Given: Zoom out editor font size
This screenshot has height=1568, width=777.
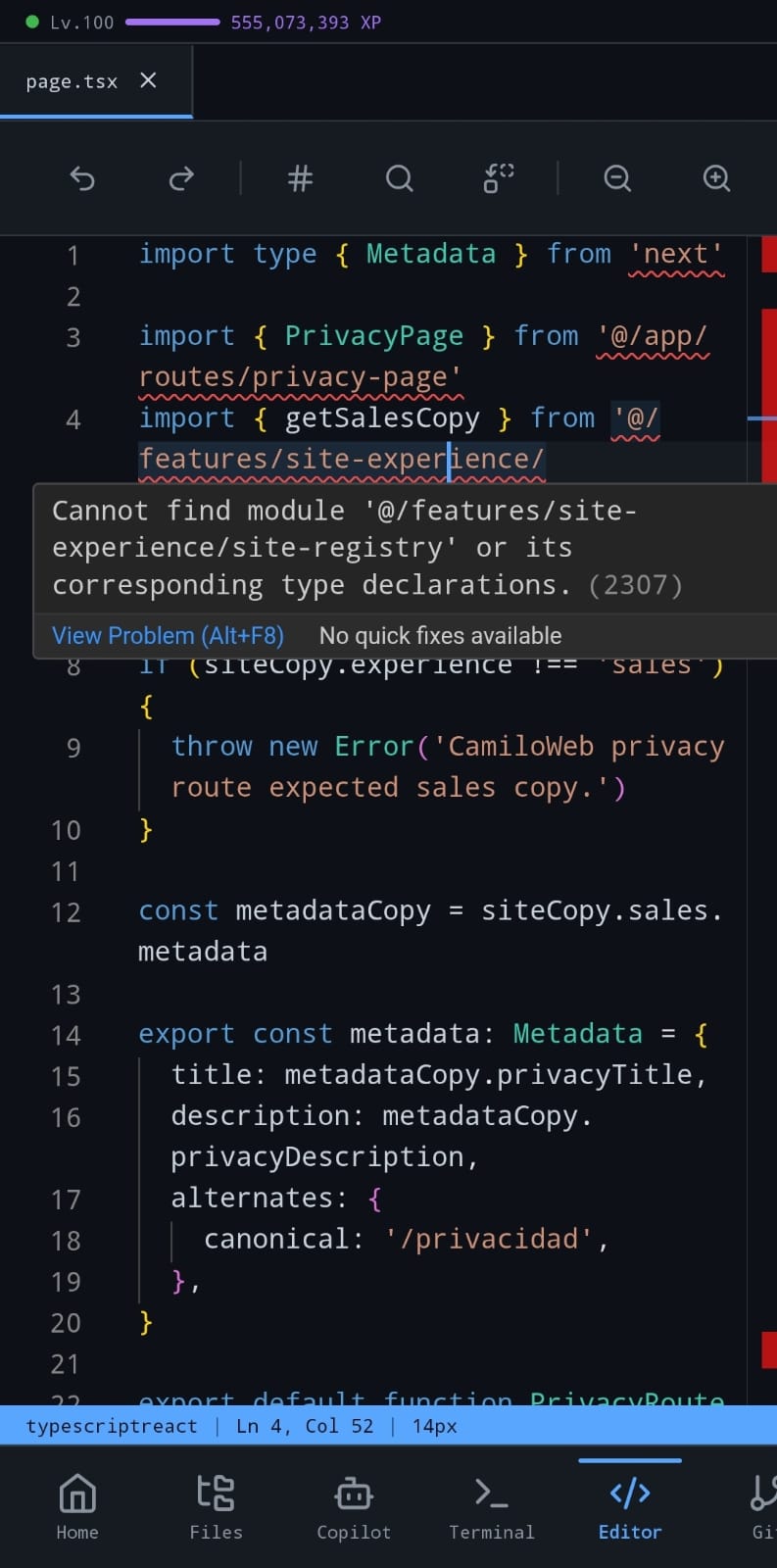Looking at the screenshot, I should click(x=617, y=178).
